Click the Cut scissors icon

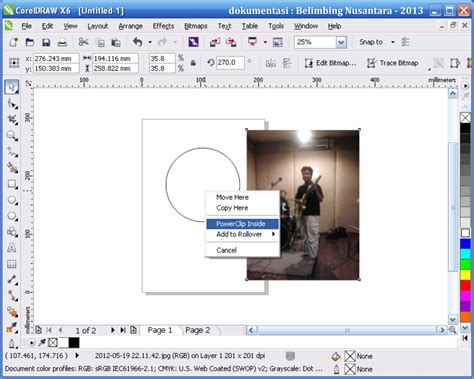tap(83, 42)
